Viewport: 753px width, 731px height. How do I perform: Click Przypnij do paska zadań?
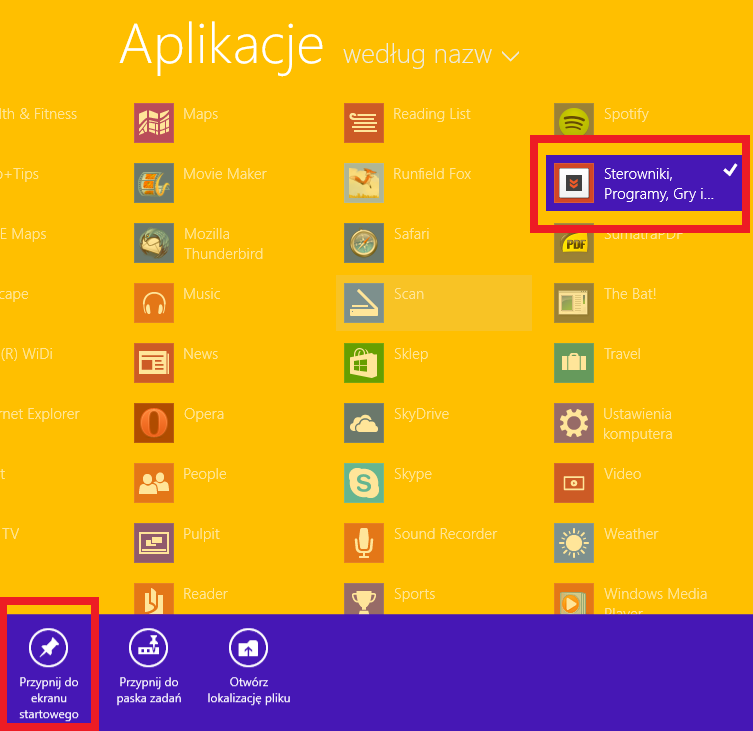point(148,666)
